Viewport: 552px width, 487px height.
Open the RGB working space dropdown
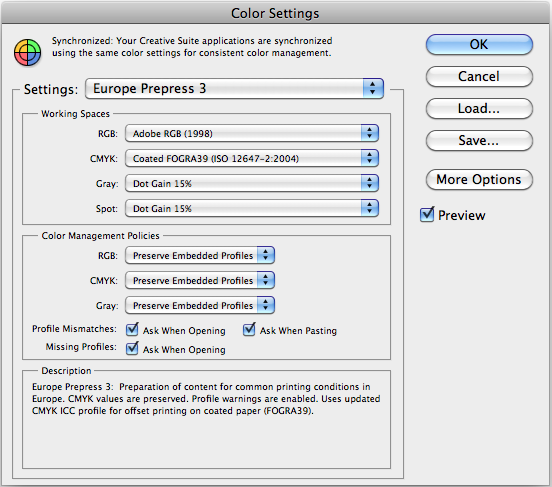pos(252,133)
